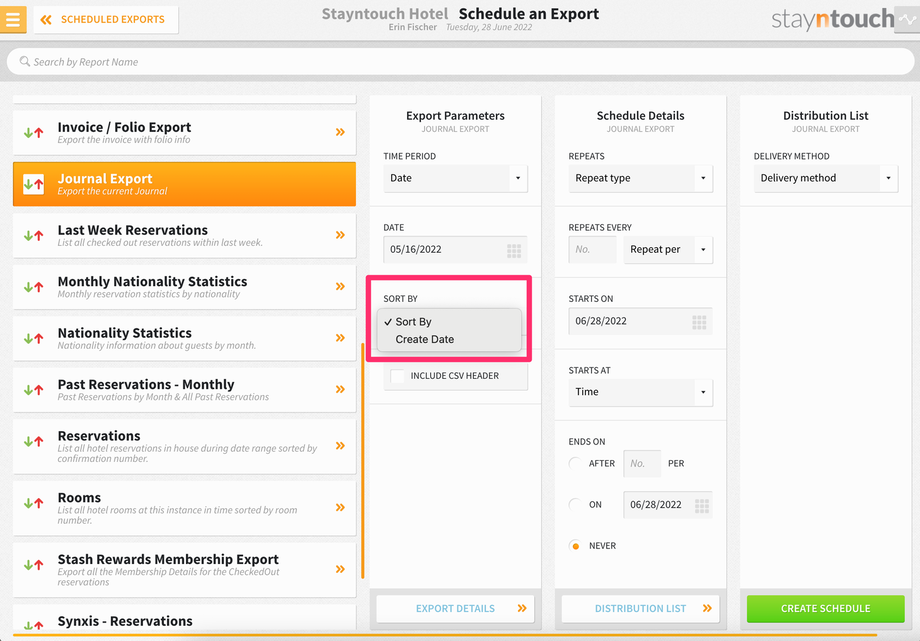The height and width of the screenshot is (641, 920).
Task: Click the Ends On date field 06/28/2022
Action: pyautogui.click(x=668, y=505)
